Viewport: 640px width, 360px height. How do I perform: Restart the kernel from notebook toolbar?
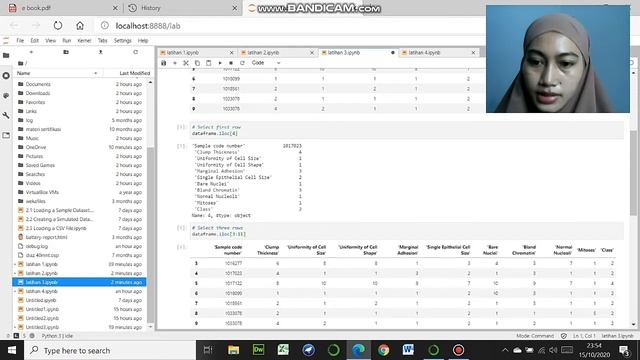[242, 63]
